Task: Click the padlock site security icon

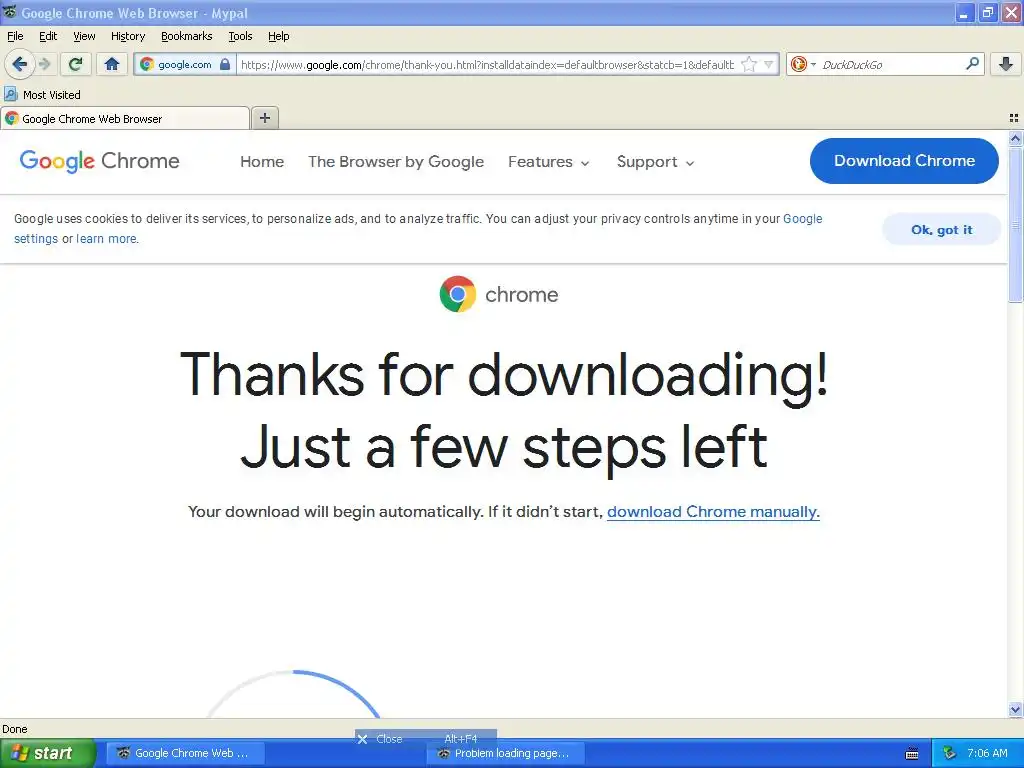Action: tap(225, 64)
